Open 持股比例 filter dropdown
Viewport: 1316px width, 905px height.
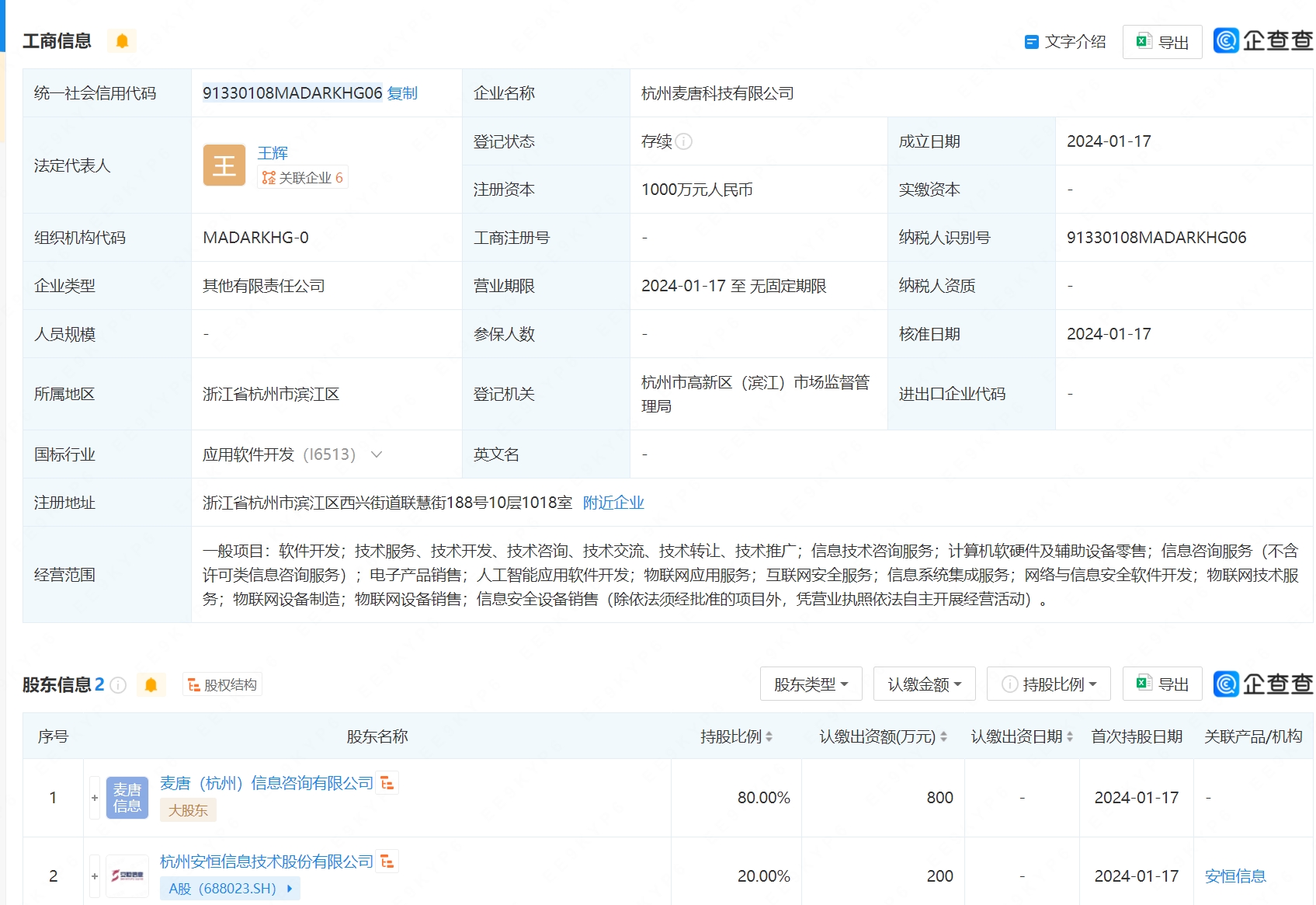[1049, 684]
